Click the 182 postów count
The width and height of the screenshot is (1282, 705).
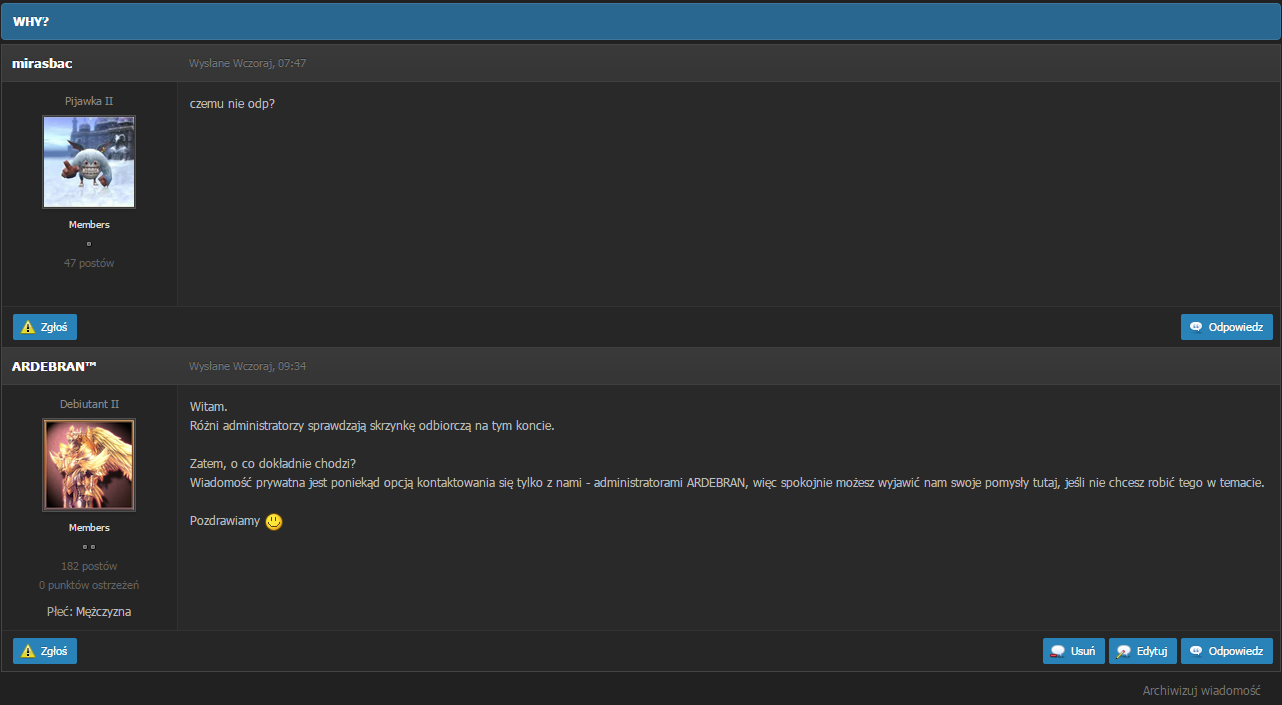[89, 566]
